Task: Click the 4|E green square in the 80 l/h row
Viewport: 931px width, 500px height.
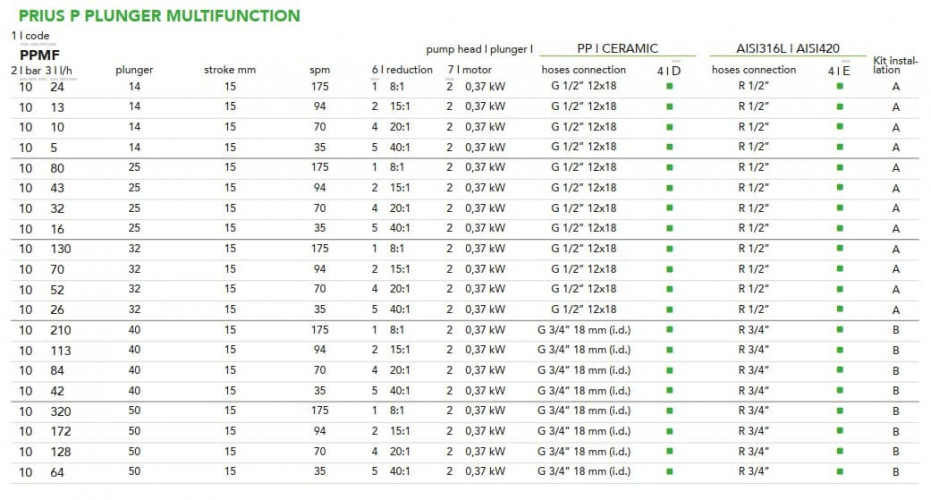Action: [839, 168]
